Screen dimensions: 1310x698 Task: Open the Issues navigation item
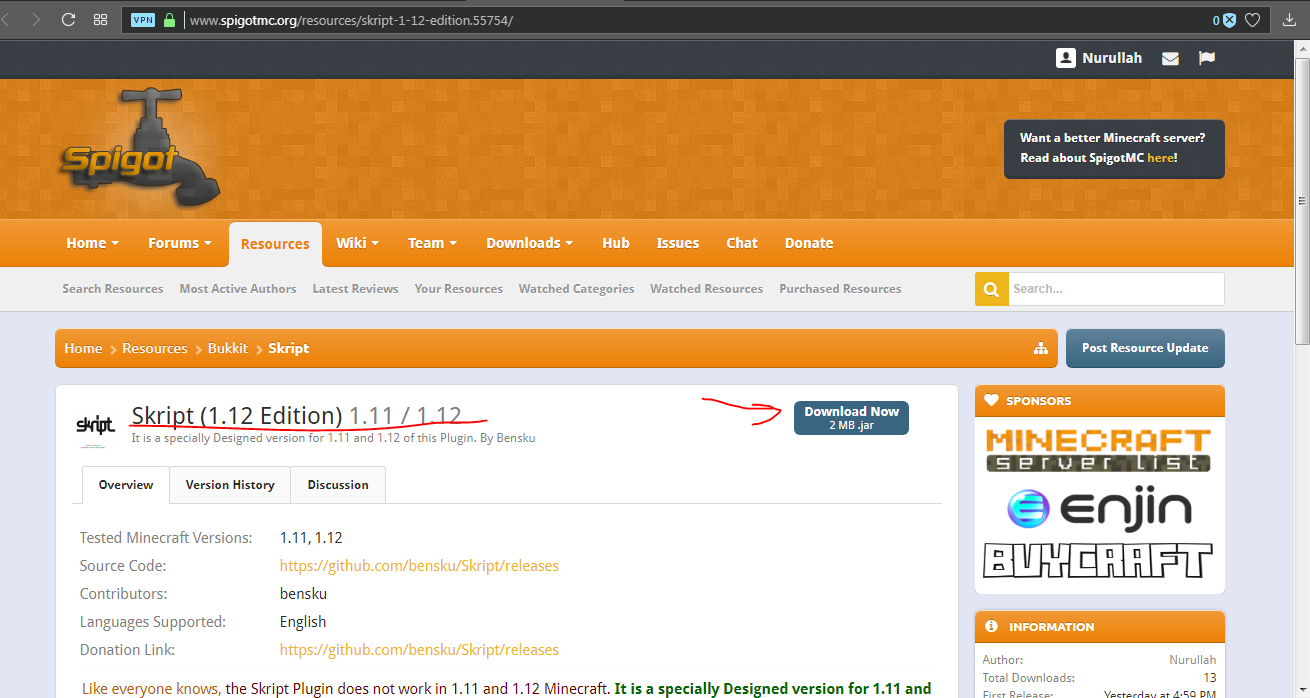678,243
